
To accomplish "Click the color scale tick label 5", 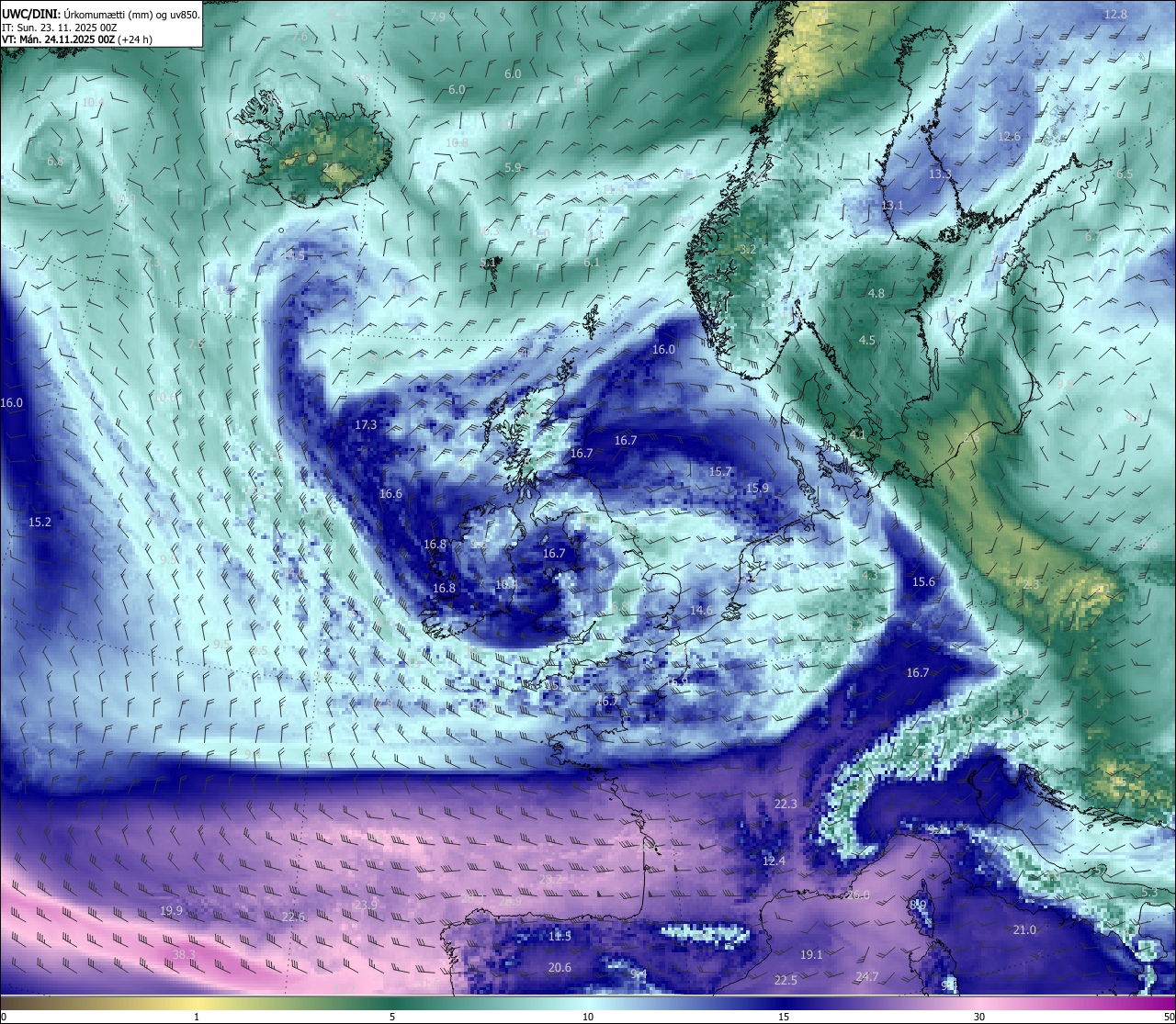I will pos(392,1017).
